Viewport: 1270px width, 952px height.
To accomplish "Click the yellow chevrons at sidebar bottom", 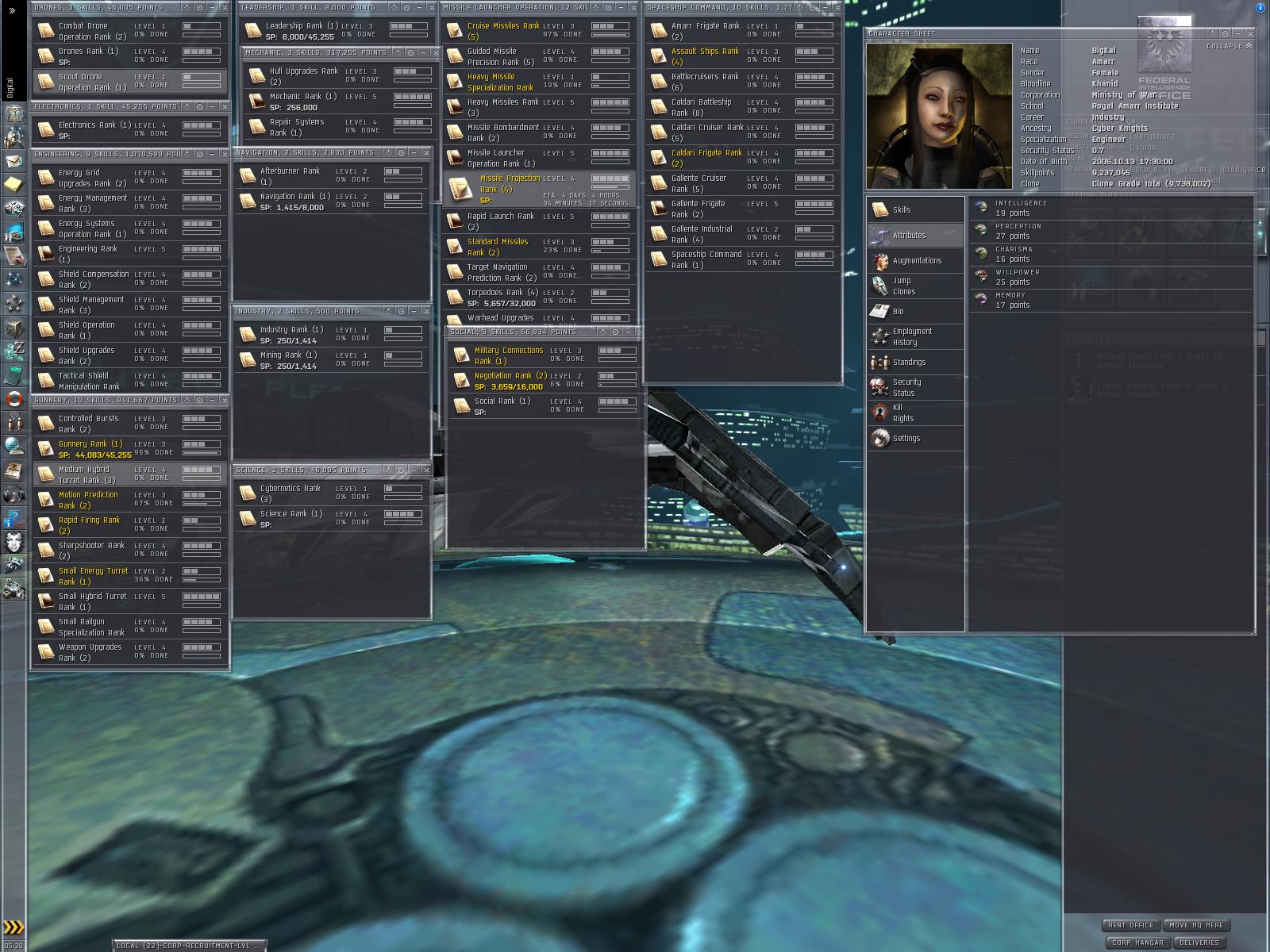I will coord(13,927).
